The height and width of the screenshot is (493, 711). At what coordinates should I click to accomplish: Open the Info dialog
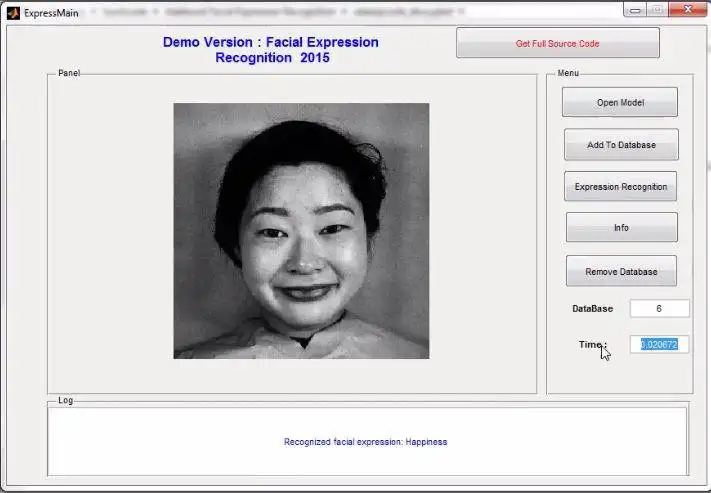click(622, 227)
